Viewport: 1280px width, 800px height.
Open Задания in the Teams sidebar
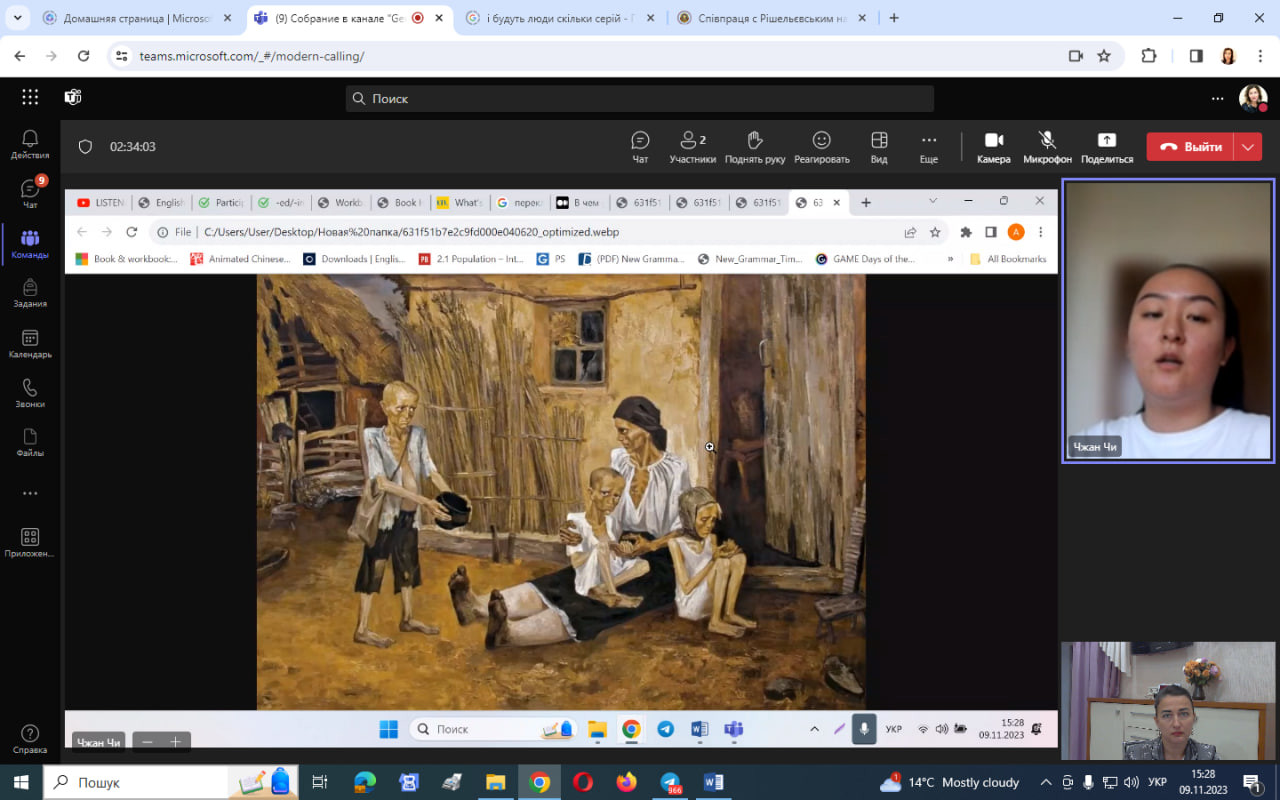[30, 293]
